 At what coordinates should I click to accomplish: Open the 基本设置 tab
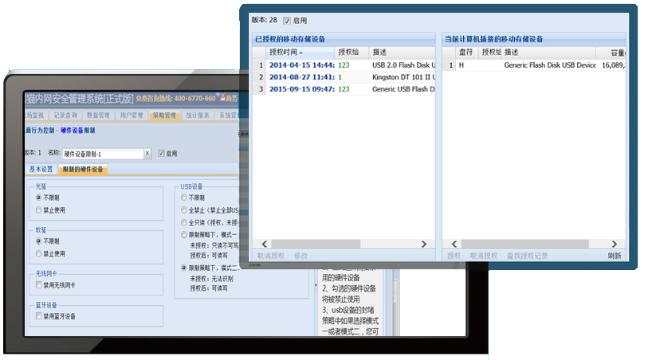(x=41, y=169)
